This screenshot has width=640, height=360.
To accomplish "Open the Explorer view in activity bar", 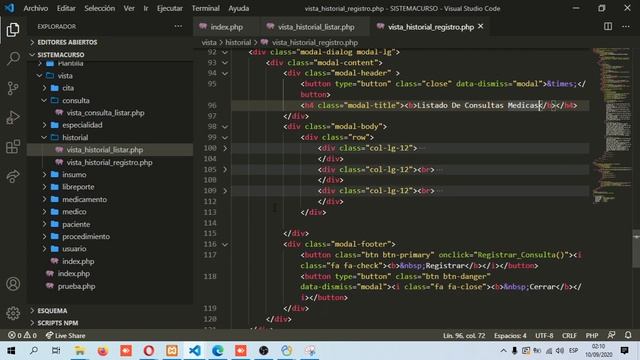I will pyautogui.click(x=13, y=30).
